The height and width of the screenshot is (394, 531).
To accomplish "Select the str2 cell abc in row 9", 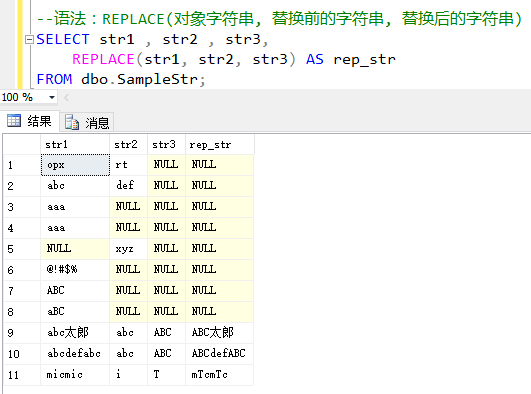I will 128,333.
